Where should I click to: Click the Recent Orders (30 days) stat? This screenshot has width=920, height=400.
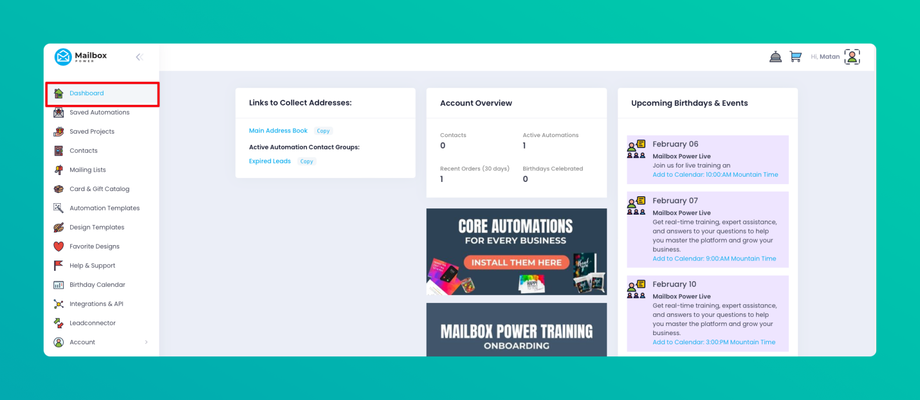click(475, 174)
